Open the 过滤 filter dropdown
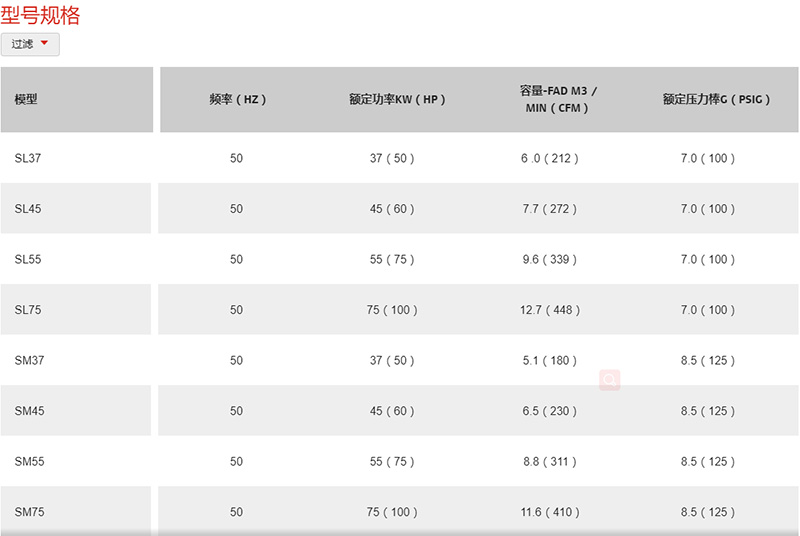800x536 pixels. (30, 44)
